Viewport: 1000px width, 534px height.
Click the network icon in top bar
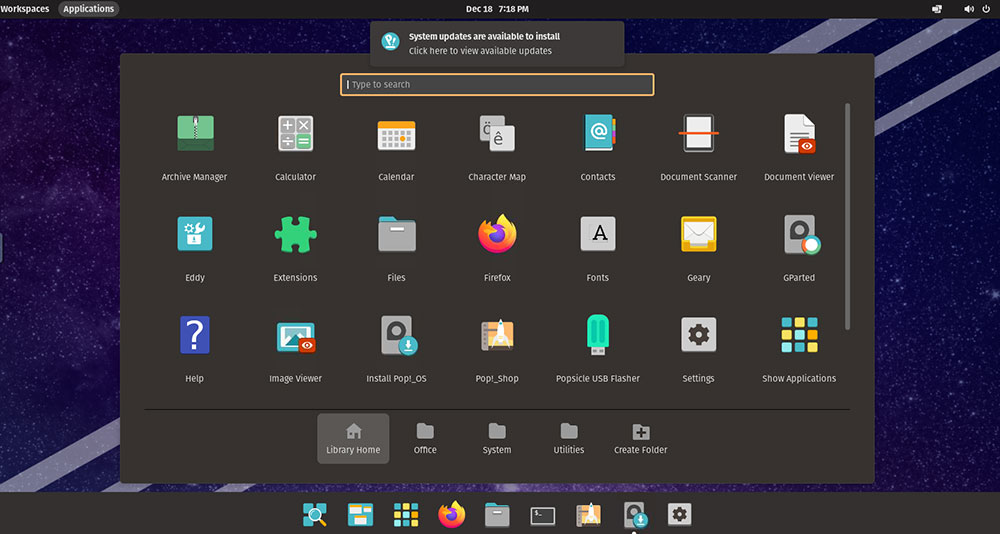pos(937,9)
